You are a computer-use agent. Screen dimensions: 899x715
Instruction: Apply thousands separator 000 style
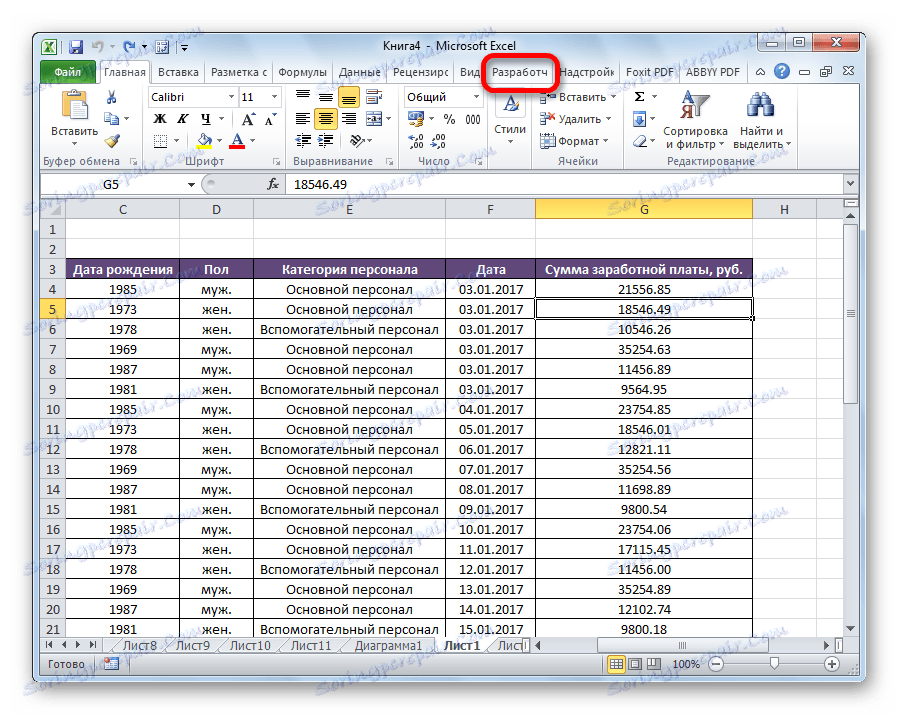click(x=473, y=119)
